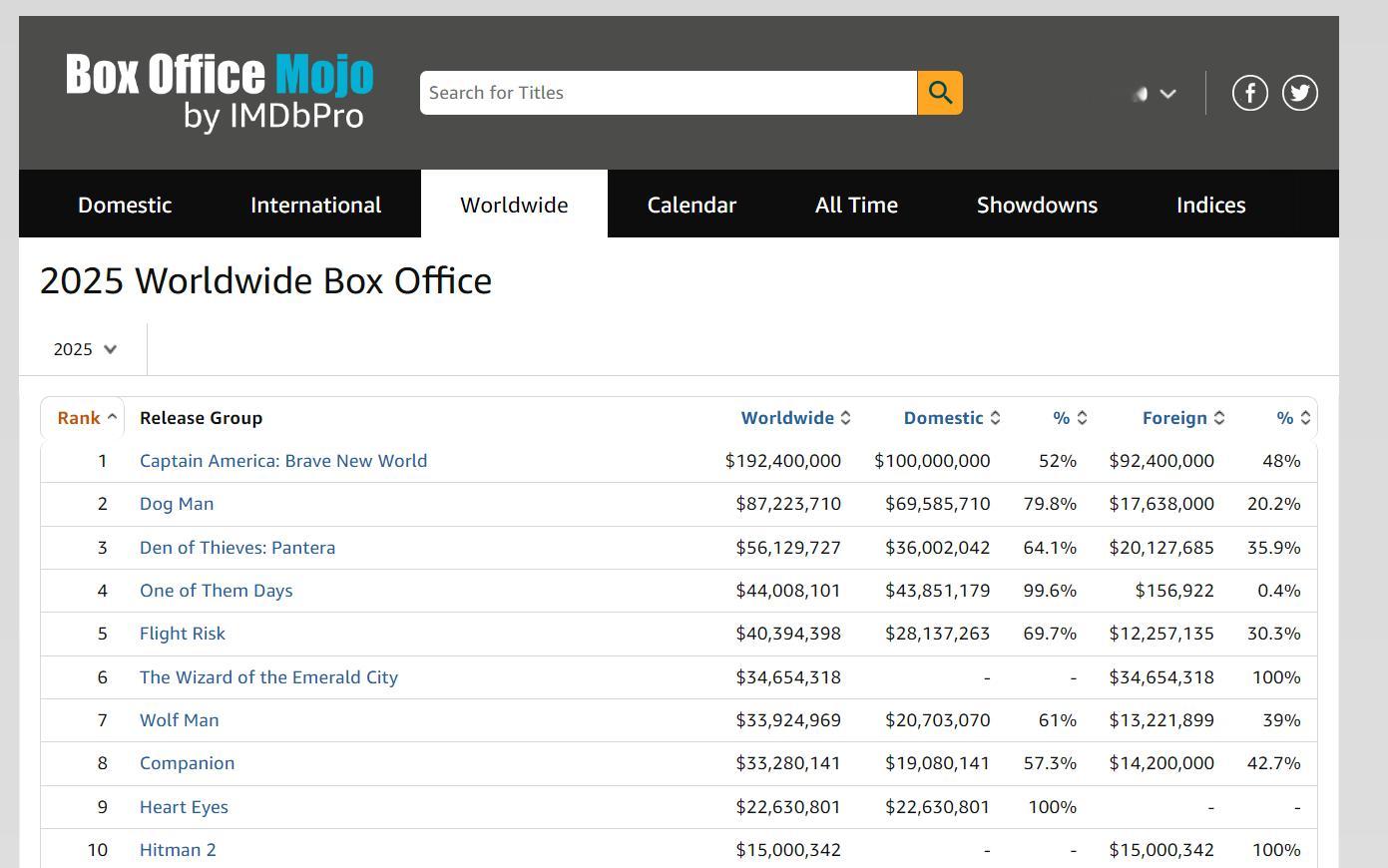Click the 79.8% domestic share value
Viewport: 1388px width, 868px height.
click(1050, 504)
